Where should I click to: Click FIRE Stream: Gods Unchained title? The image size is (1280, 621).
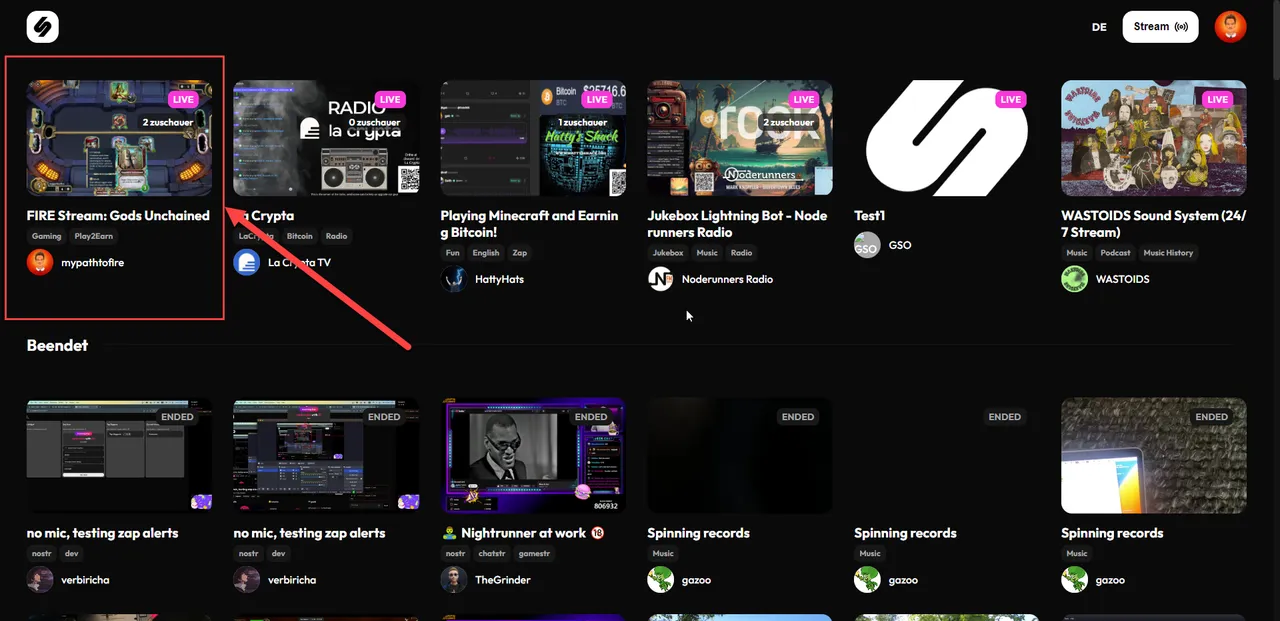[x=118, y=216]
